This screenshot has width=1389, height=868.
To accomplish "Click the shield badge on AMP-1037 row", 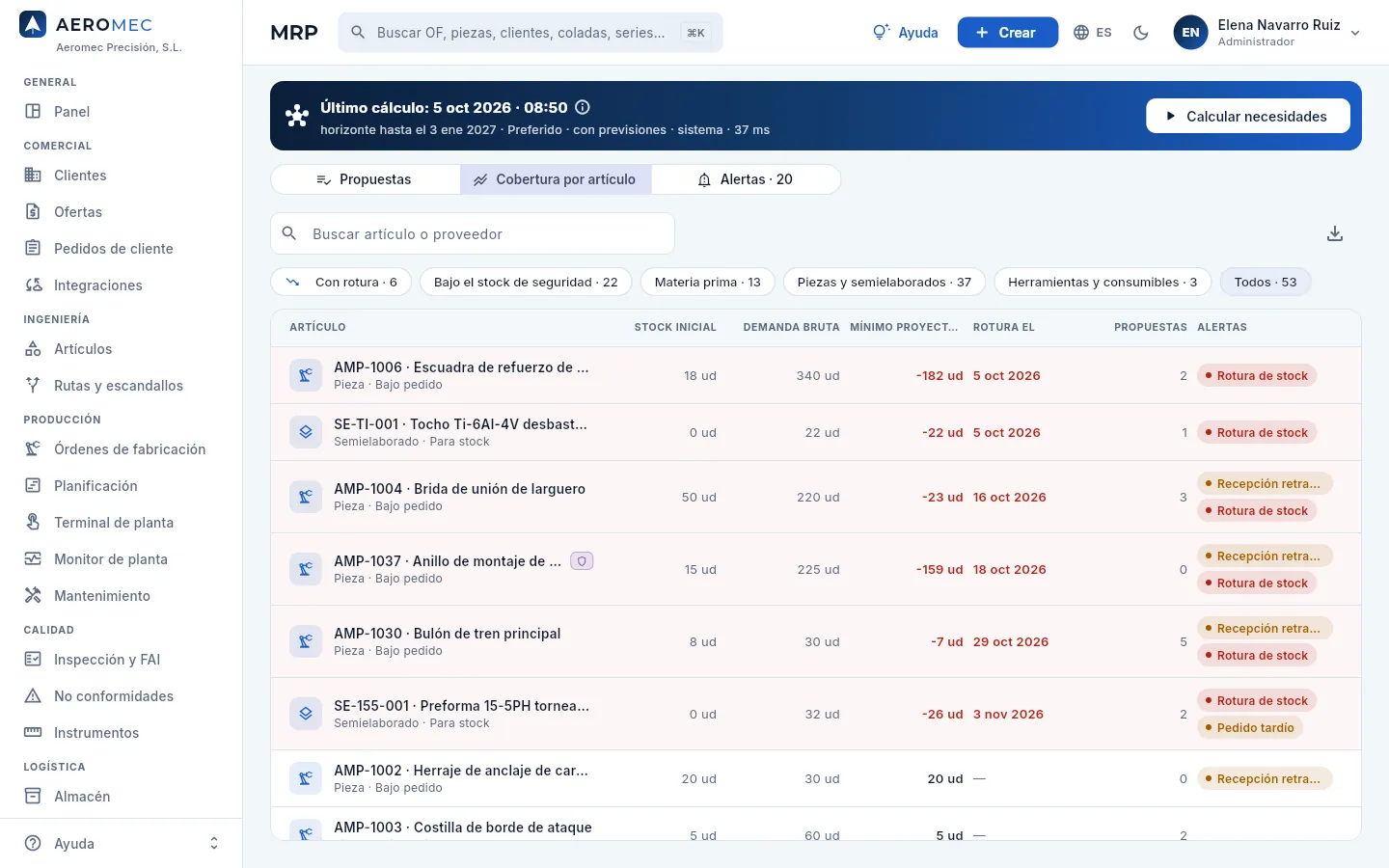I will point(582,561).
